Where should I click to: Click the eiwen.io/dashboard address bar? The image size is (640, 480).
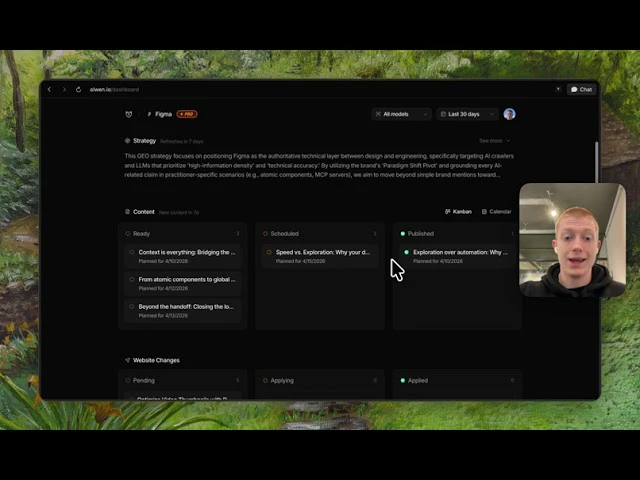(x=114, y=89)
